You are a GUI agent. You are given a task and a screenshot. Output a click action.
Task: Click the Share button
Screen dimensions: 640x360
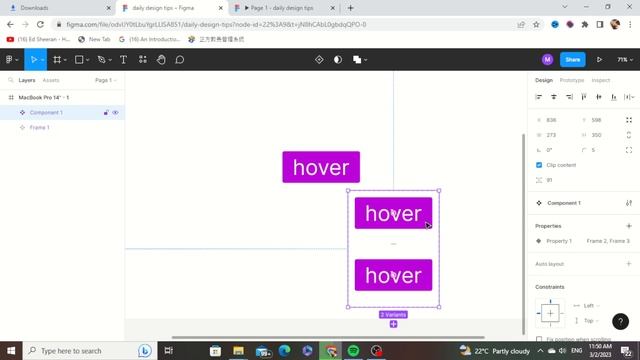573,60
